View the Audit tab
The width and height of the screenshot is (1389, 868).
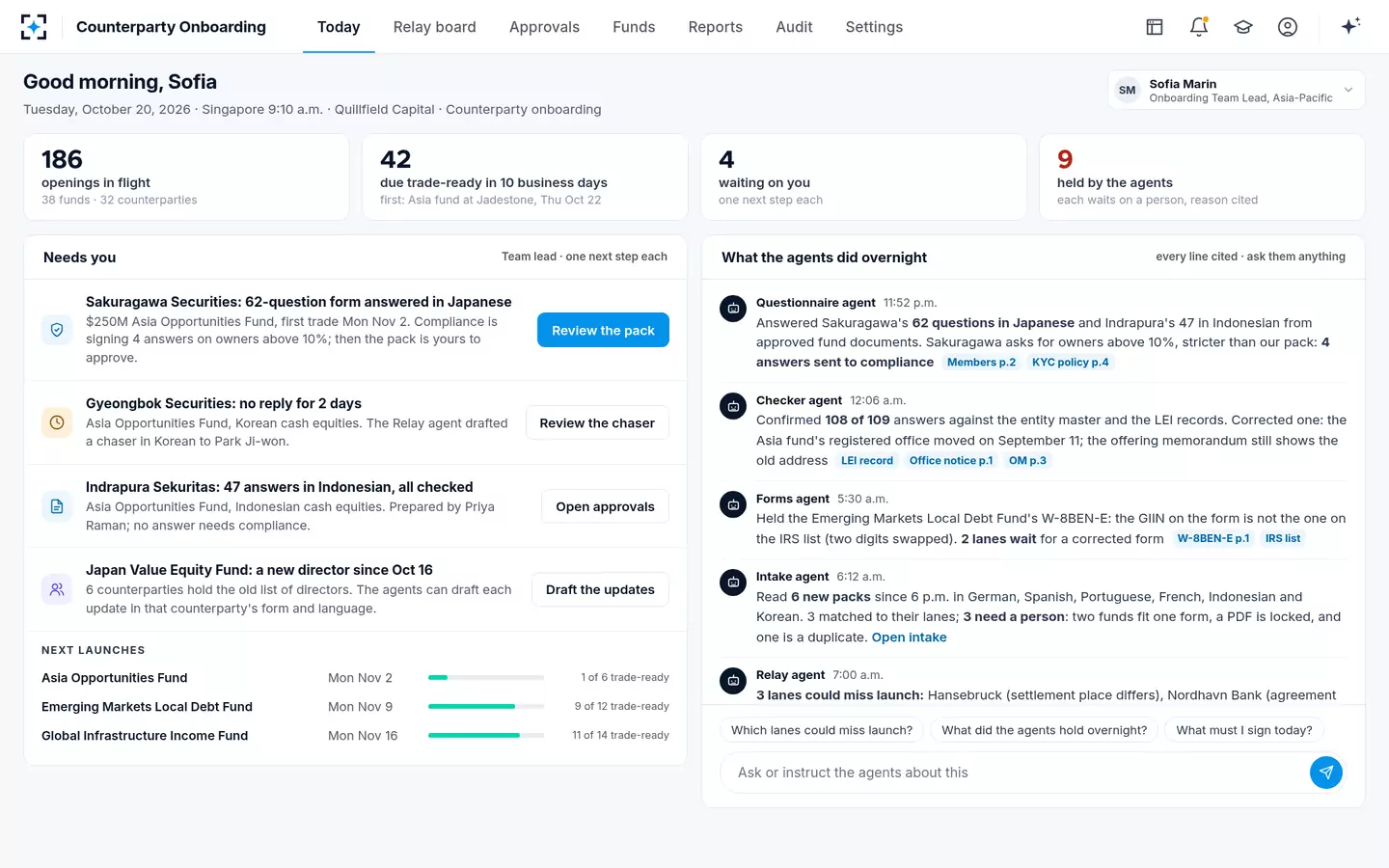(794, 27)
